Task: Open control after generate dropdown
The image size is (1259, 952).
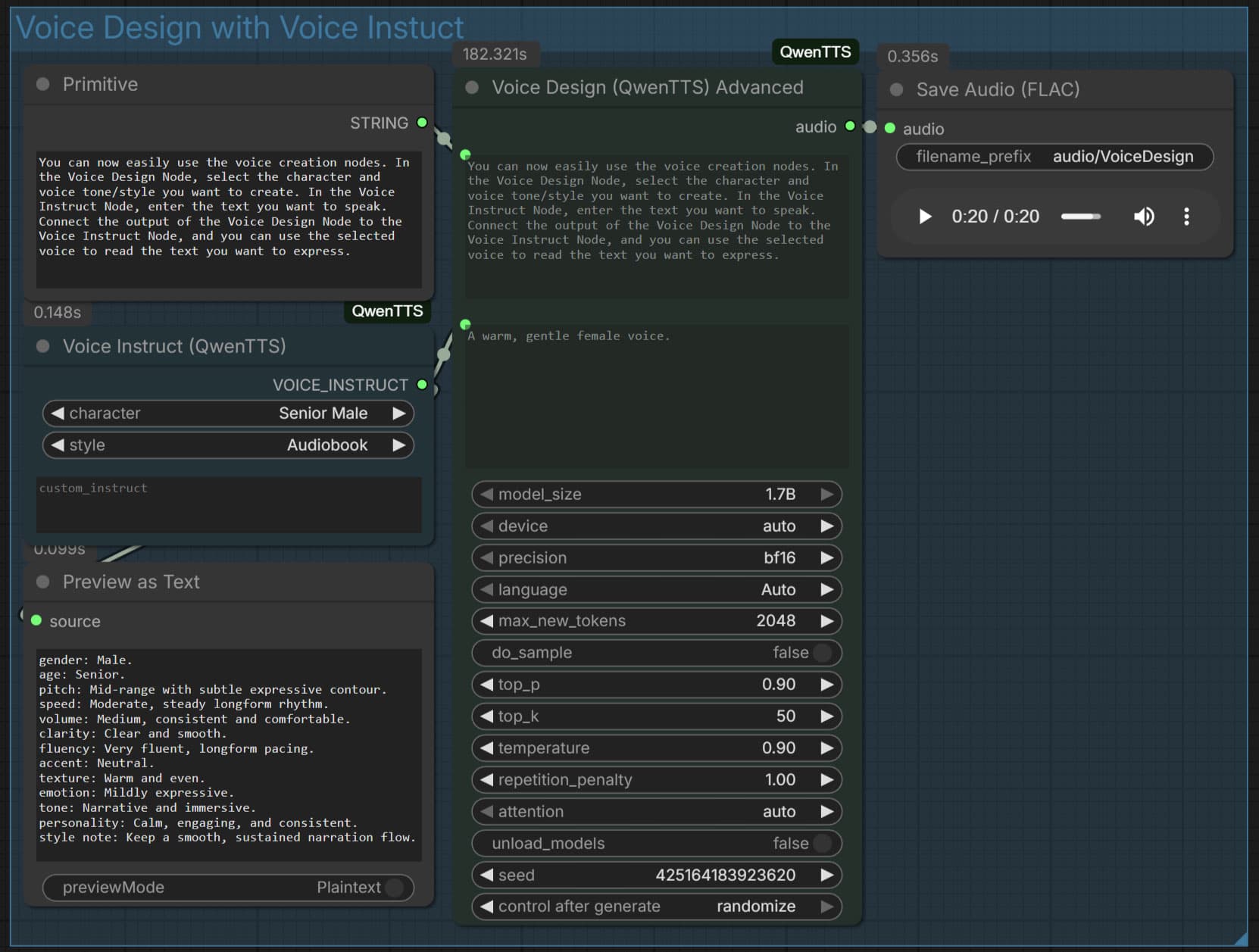Action: tap(657, 907)
